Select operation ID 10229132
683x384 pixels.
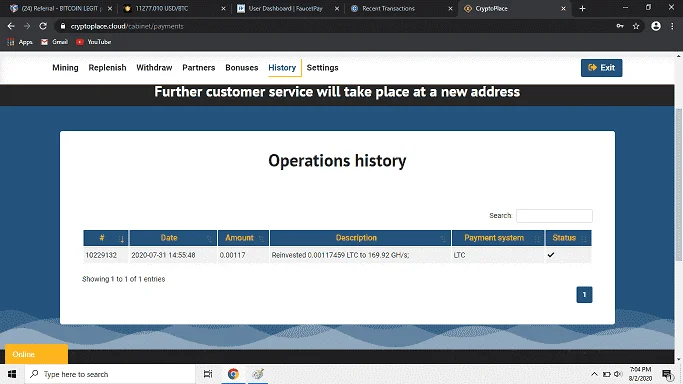pyautogui.click(x=101, y=255)
